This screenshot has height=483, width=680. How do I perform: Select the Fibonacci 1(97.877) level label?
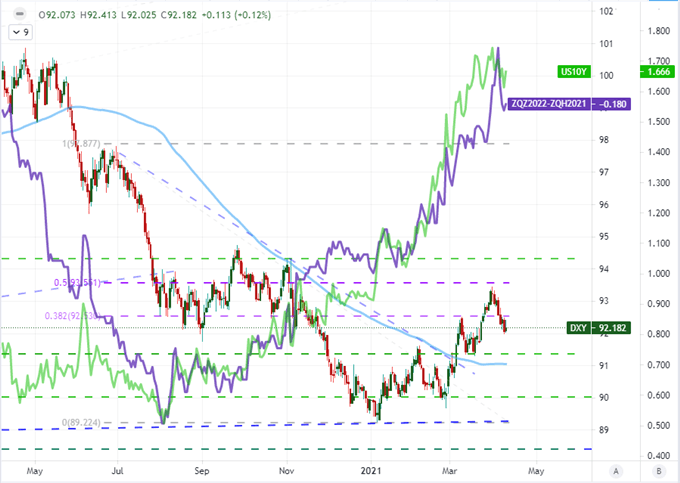(81, 144)
